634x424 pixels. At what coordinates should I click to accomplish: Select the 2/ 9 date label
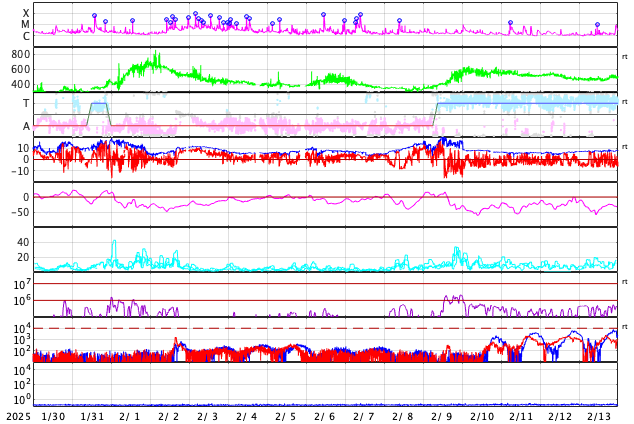click(442, 416)
